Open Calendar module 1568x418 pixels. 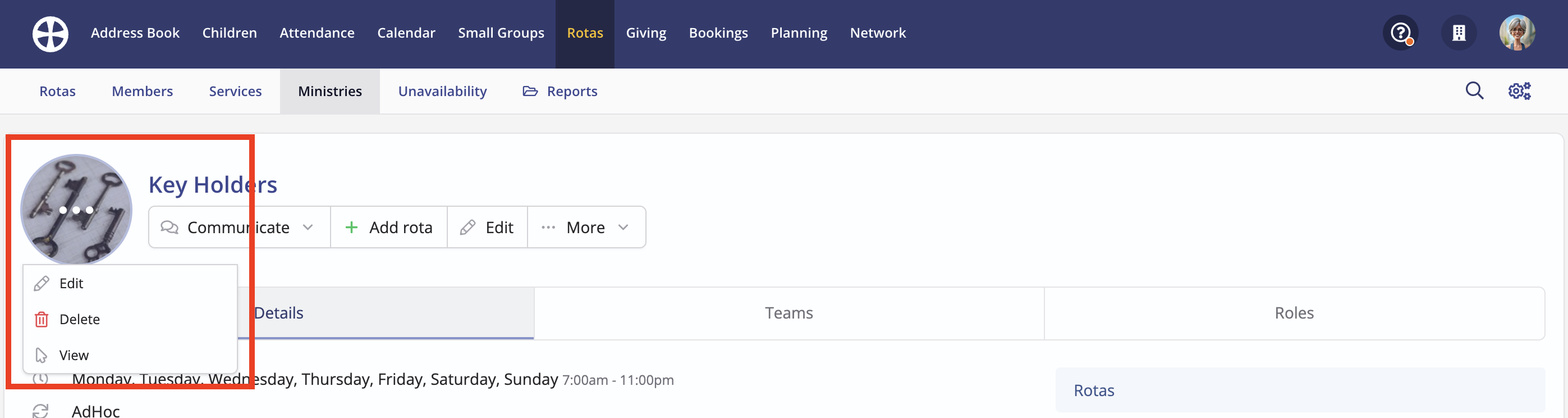(406, 33)
